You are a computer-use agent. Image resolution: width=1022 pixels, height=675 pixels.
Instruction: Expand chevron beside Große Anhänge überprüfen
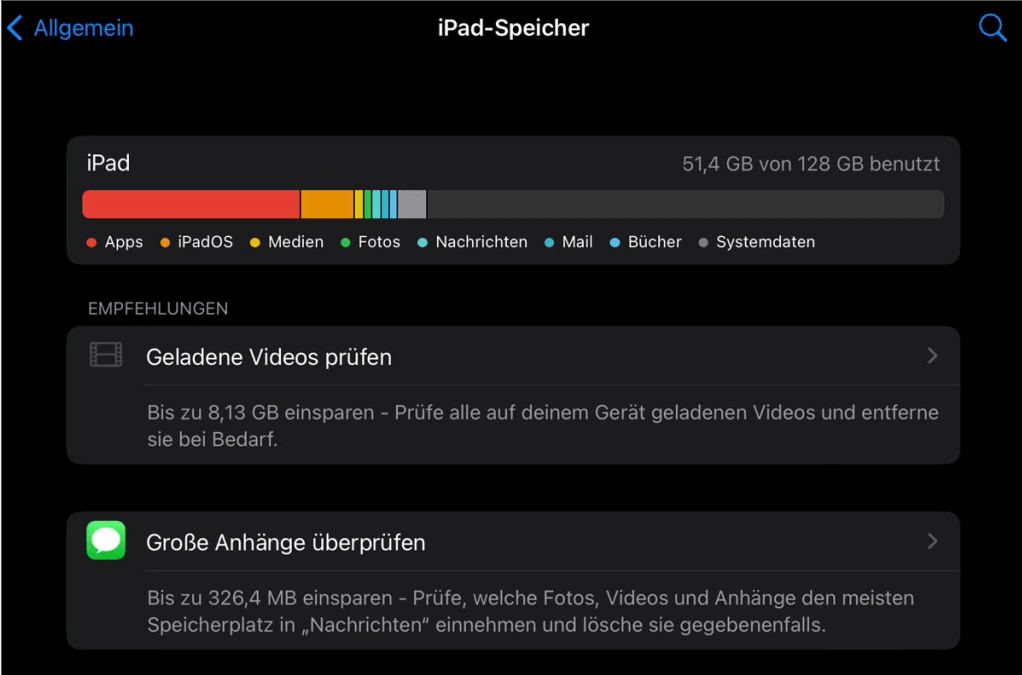click(x=932, y=542)
